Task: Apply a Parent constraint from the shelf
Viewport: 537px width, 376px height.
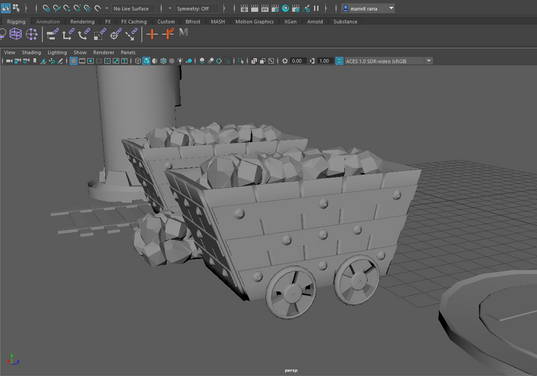Action: (52, 34)
